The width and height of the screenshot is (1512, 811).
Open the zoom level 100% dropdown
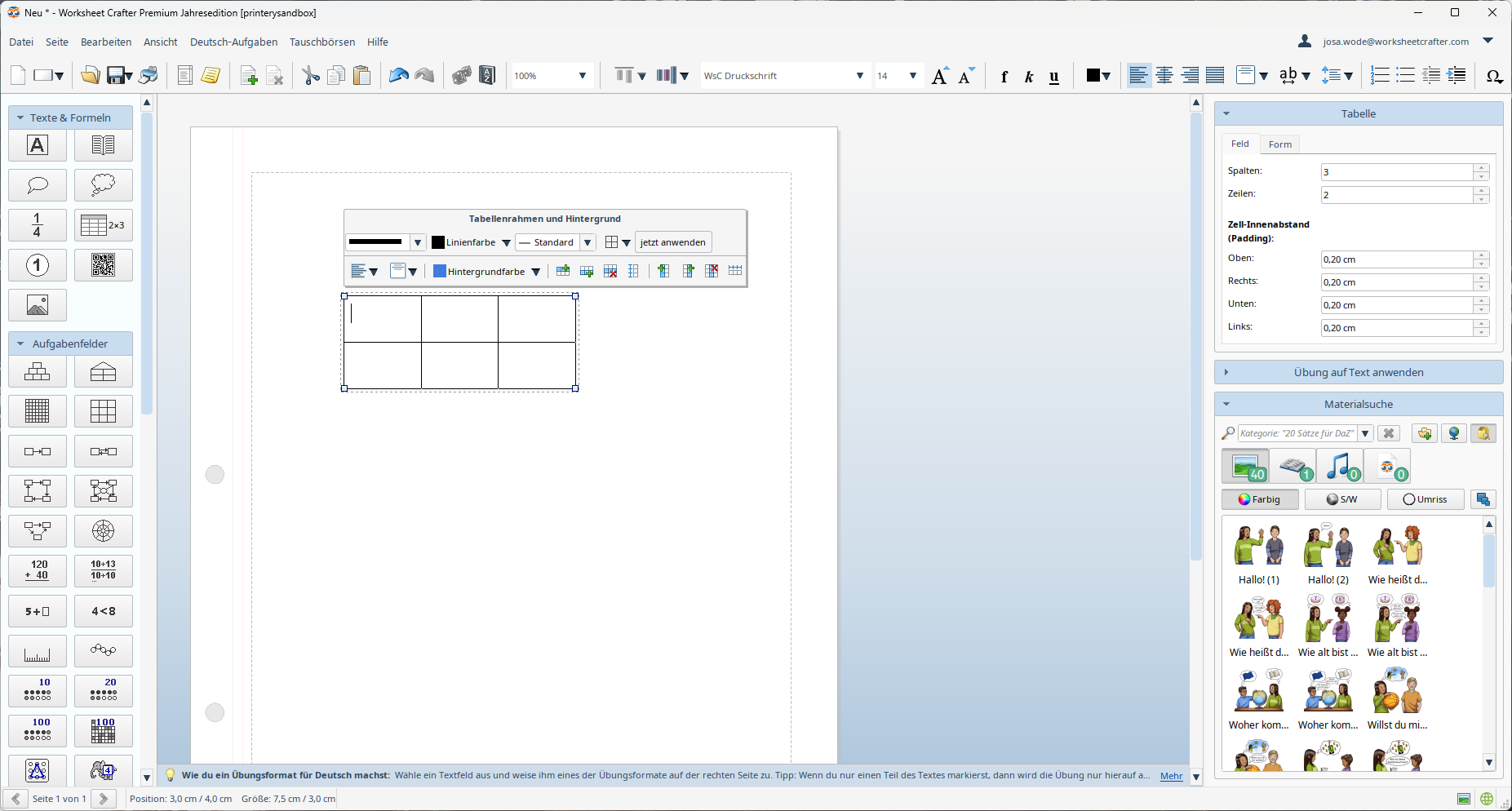(x=582, y=76)
